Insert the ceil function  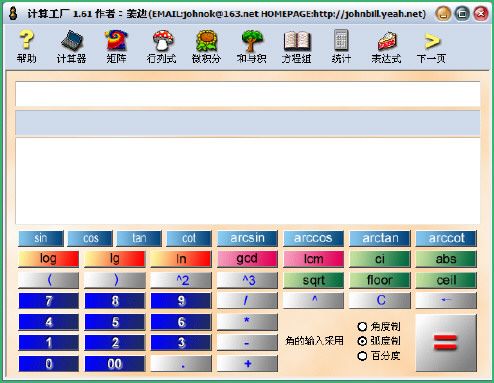(x=446, y=280)
